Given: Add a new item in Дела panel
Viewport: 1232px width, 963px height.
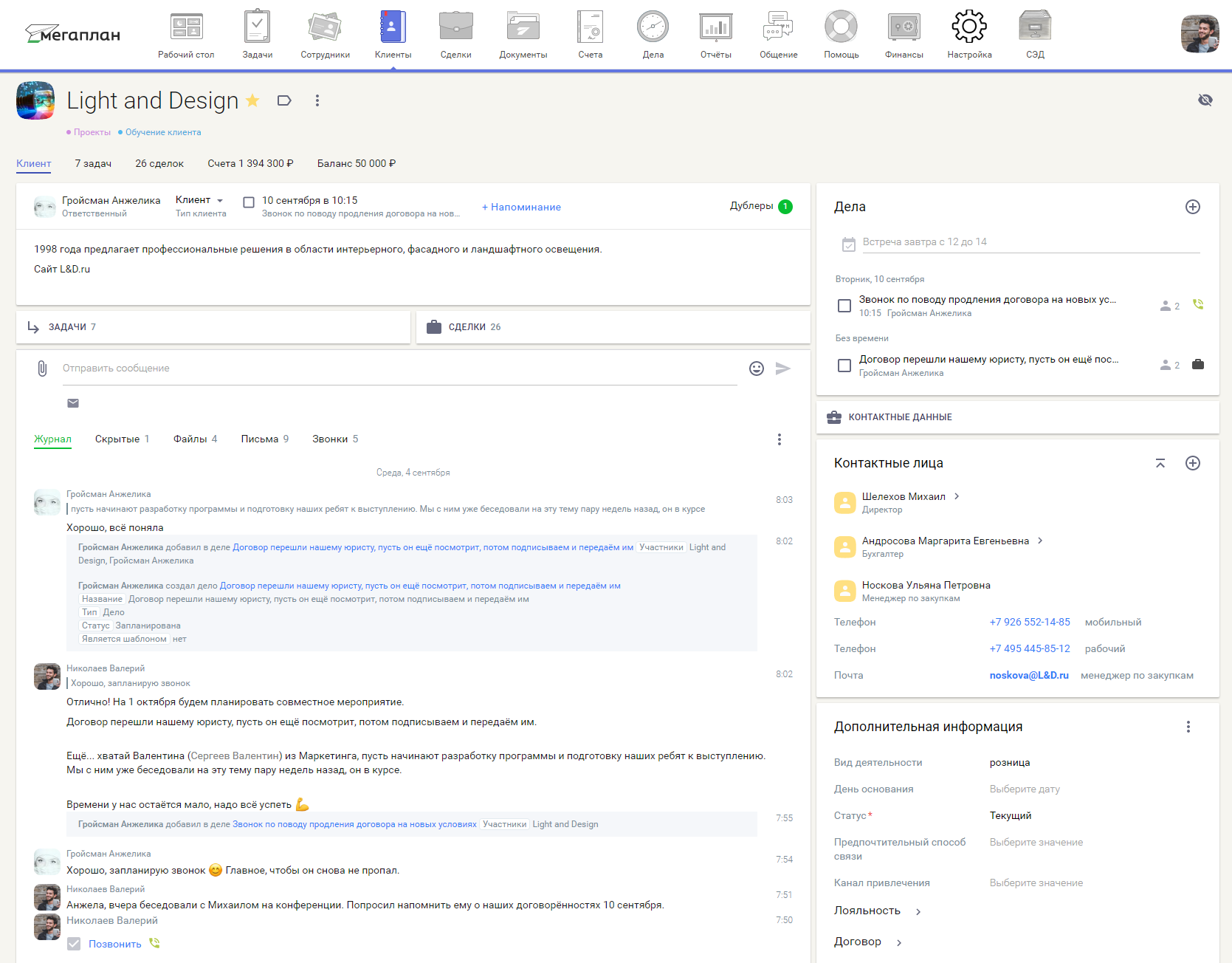Looking at the screenshot, I should click(x=1193, y=207).
